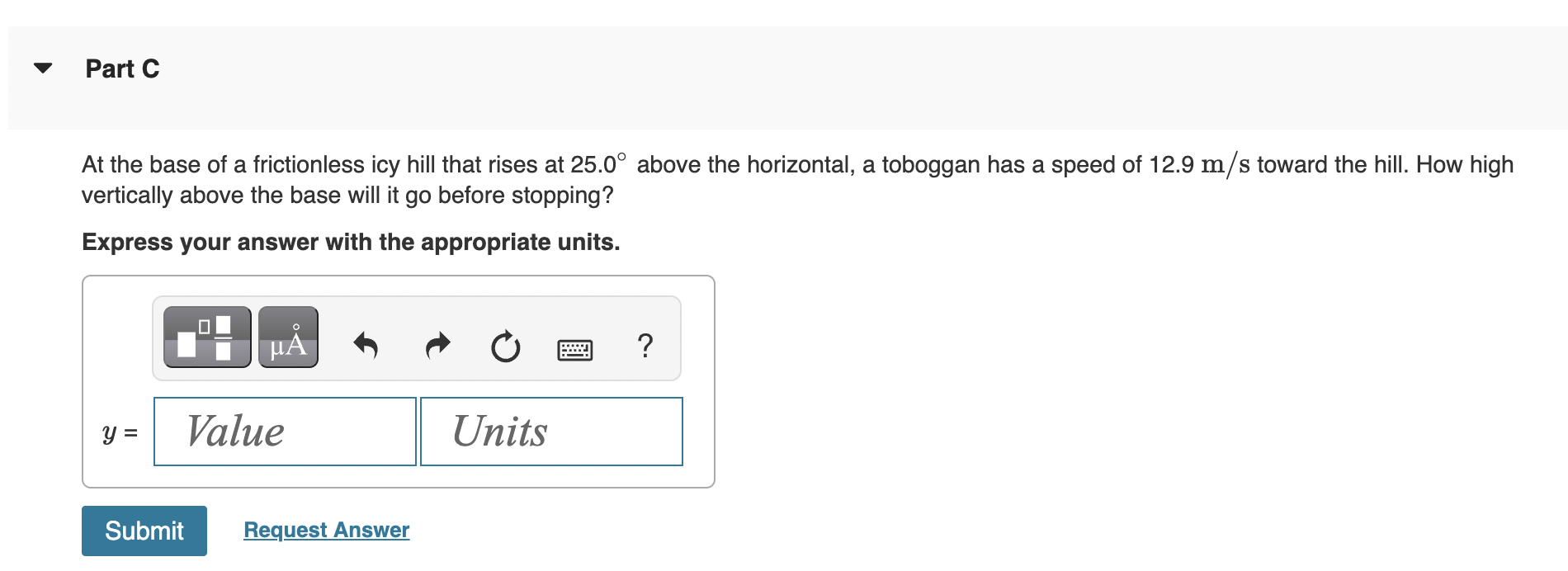Viewport: 1568px width, 571px height.
Task: Click the undo arrow in the answer toolbar
Action: click(x=366, y=346)
